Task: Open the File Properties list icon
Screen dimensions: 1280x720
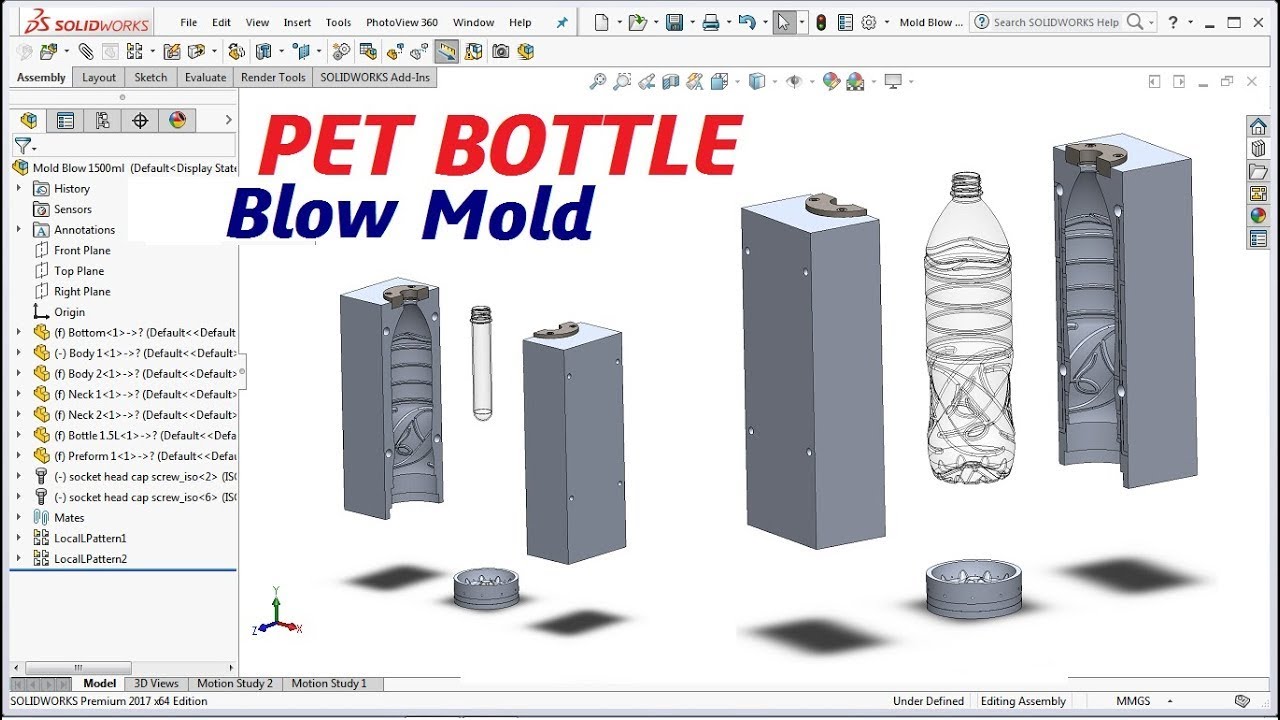Action: click(845, 22)
